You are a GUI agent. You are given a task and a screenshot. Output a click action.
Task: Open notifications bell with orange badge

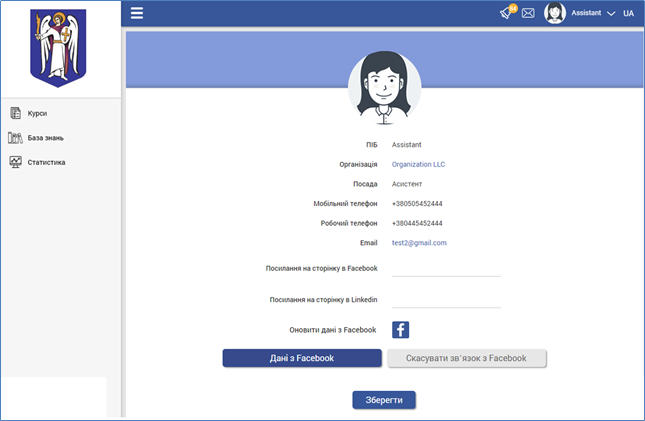click(x=508, y=13)
